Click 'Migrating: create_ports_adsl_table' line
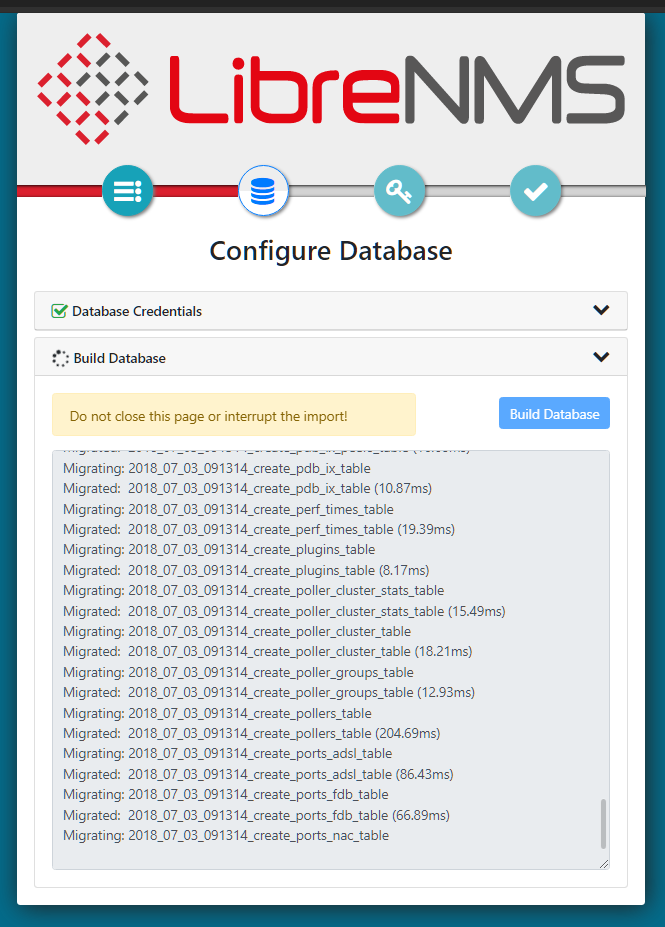 coord(228,753)
